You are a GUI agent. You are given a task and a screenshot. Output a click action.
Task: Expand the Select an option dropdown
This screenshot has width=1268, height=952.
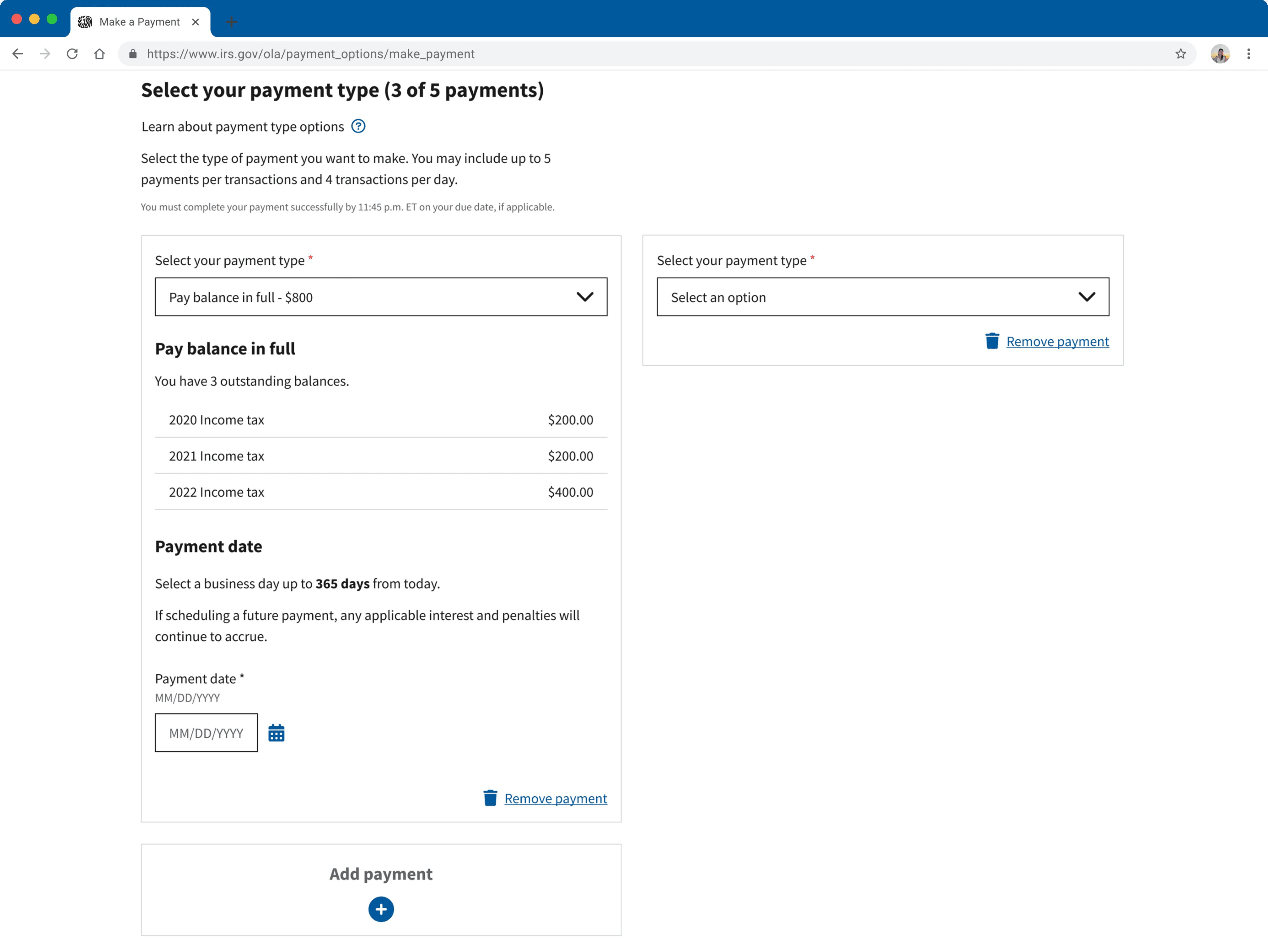point(883,297)
